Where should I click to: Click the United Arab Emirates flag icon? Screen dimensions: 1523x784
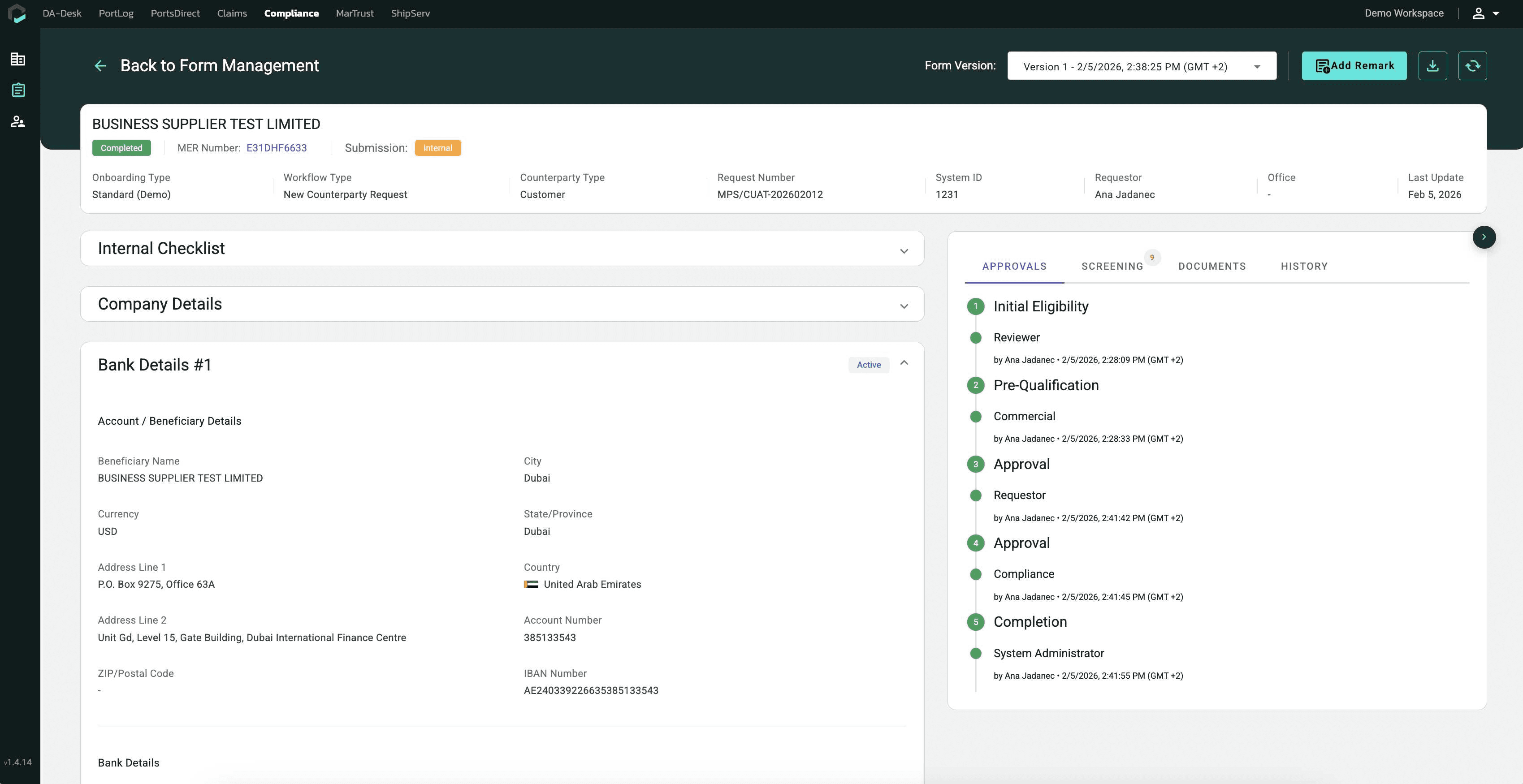tap(530, 584)
